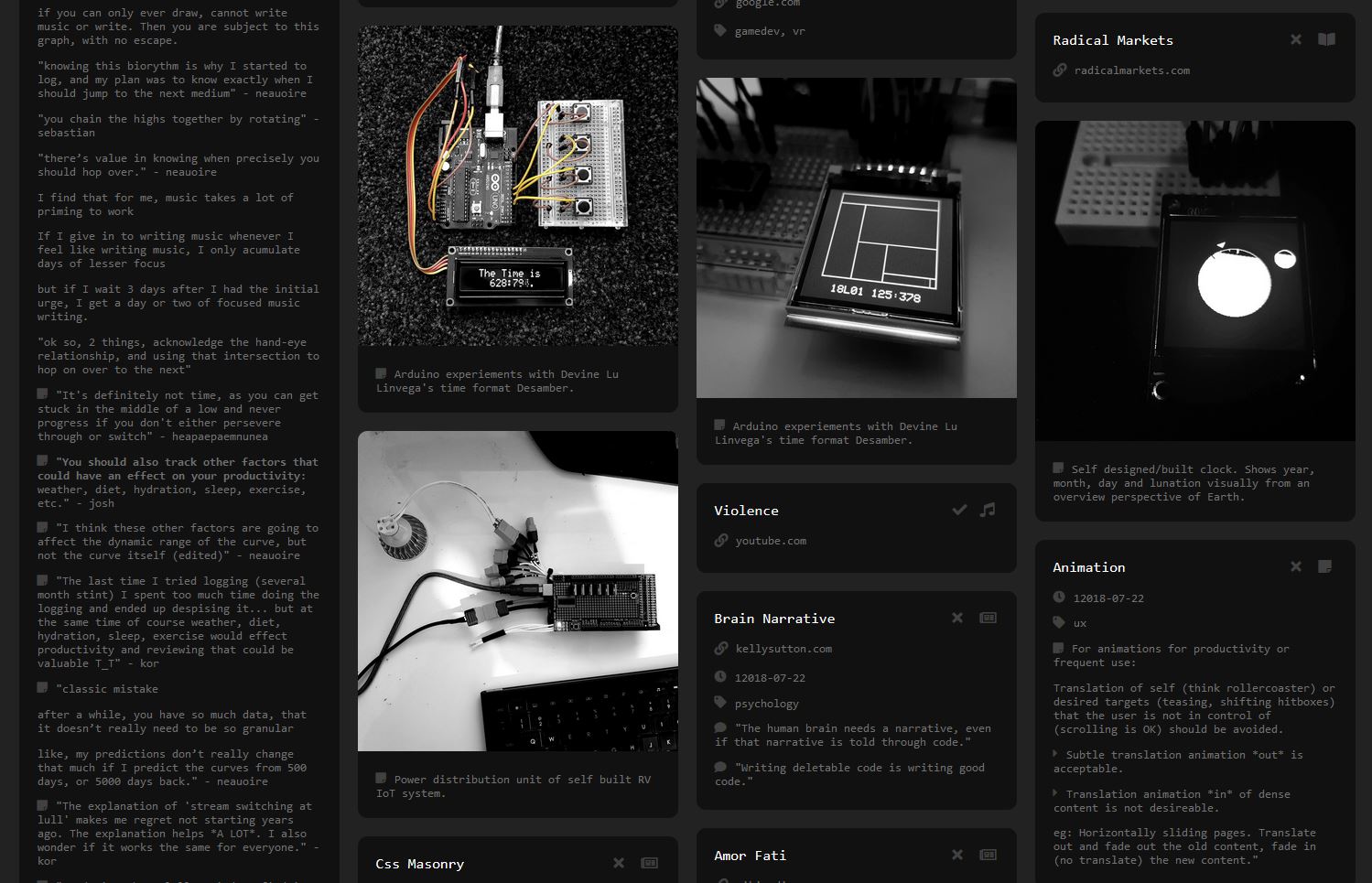This screenshot has height=883, width=1372.
Task: Click the clock icon in Animation card
Action: [1059, 597]
